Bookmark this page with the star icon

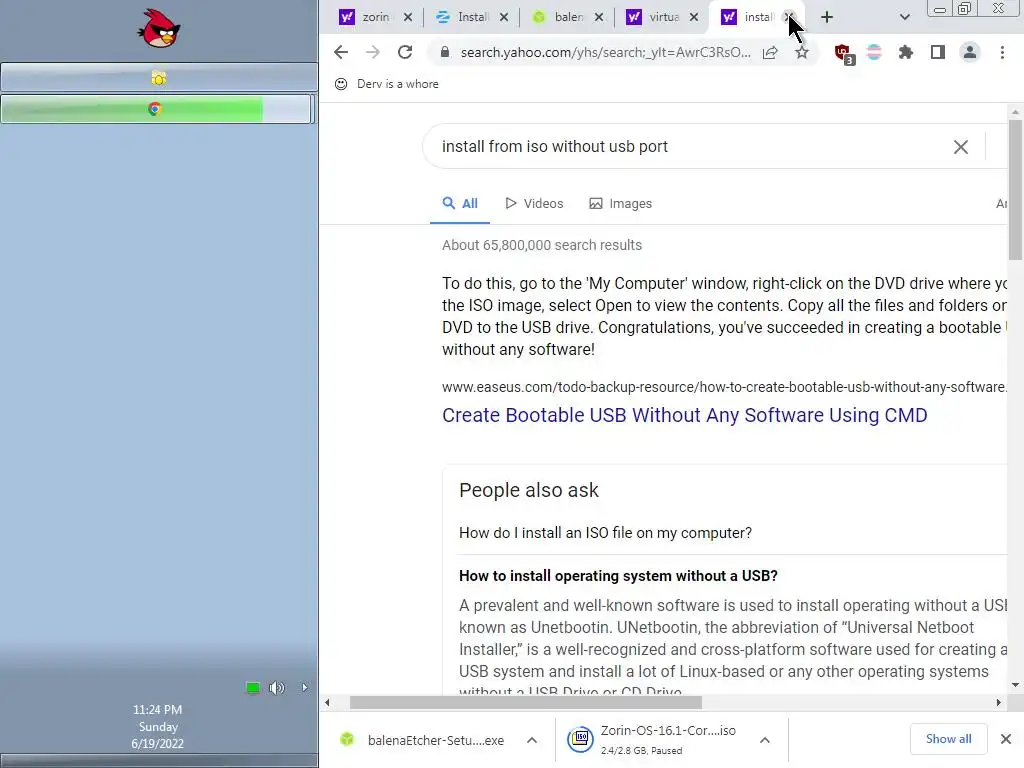point(802,52)
